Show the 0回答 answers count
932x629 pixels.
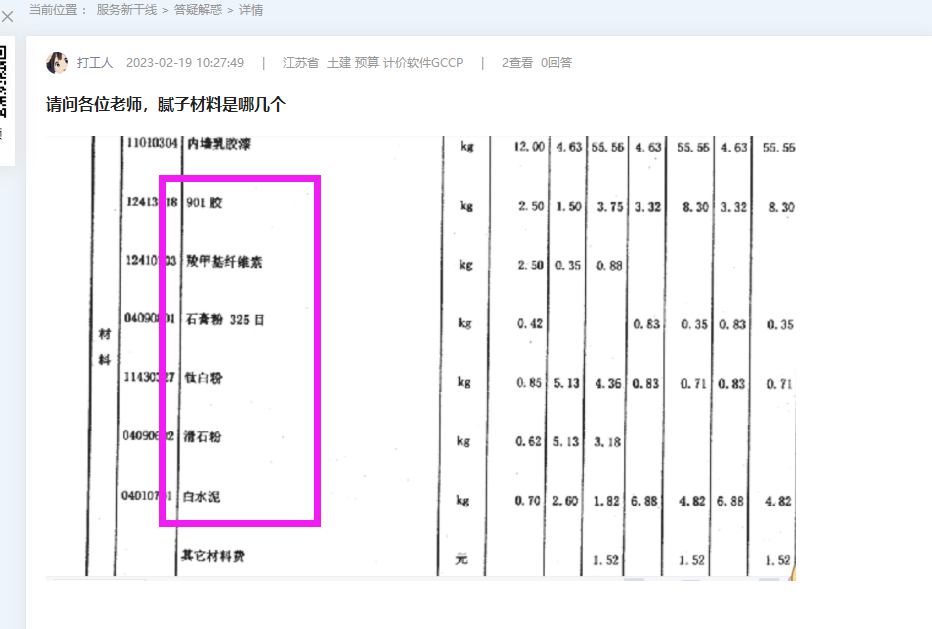[556, 62]
